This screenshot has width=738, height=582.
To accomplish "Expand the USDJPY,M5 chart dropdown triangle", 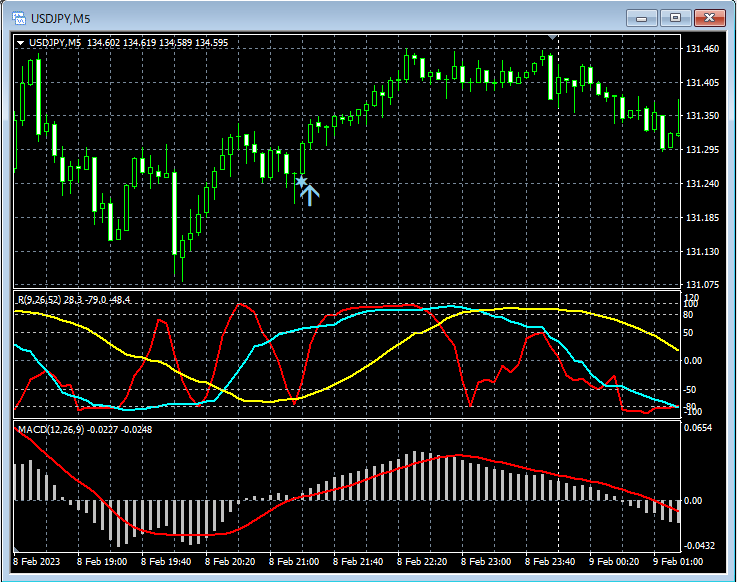I will [20, 43].
